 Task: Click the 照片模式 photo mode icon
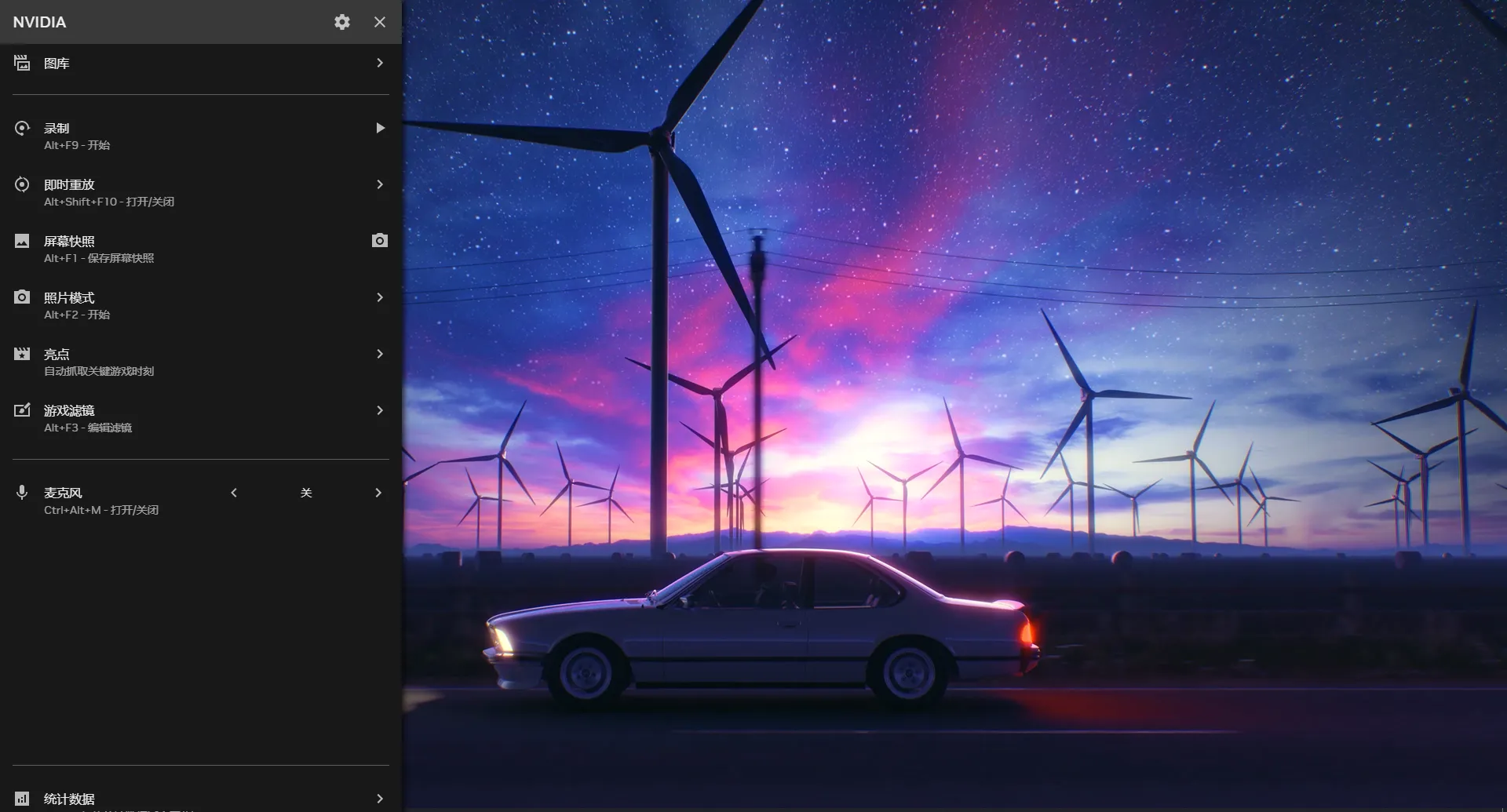pyautogui.click(x=22, y=297)
